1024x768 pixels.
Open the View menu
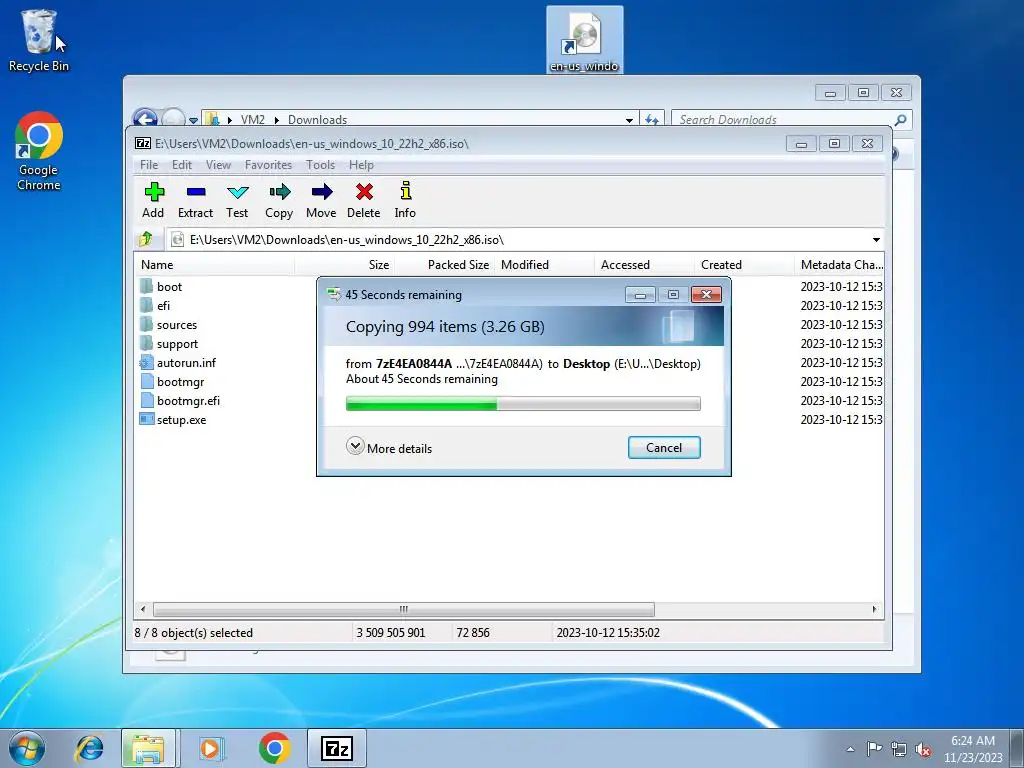click(218, 165)
